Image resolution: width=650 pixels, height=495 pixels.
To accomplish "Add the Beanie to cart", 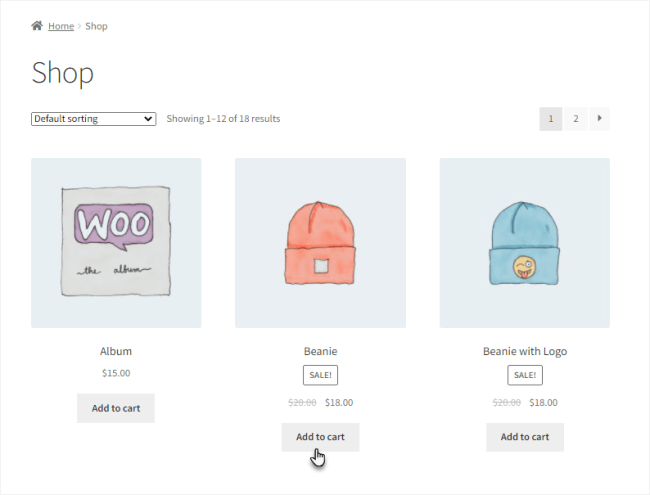I will point(320,437).
